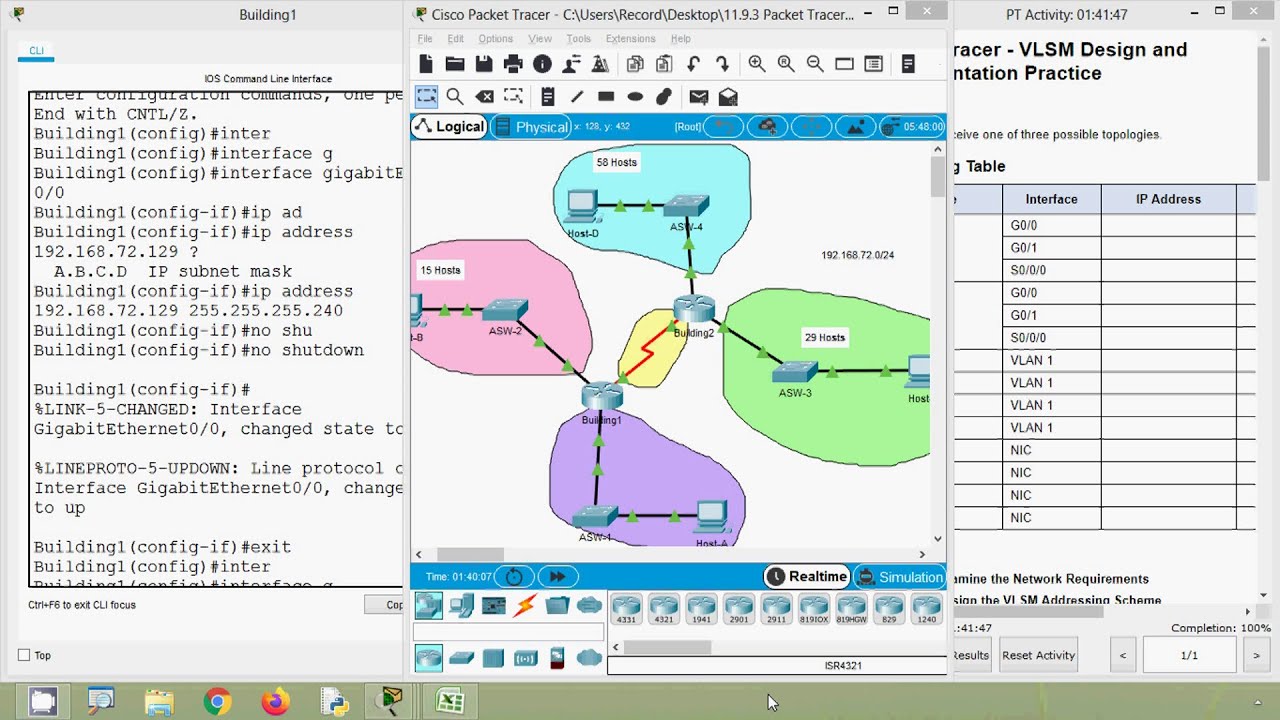The image size is (1280, 720).
Task: Select the Switches subcategory icon
Action: [461, 658]
